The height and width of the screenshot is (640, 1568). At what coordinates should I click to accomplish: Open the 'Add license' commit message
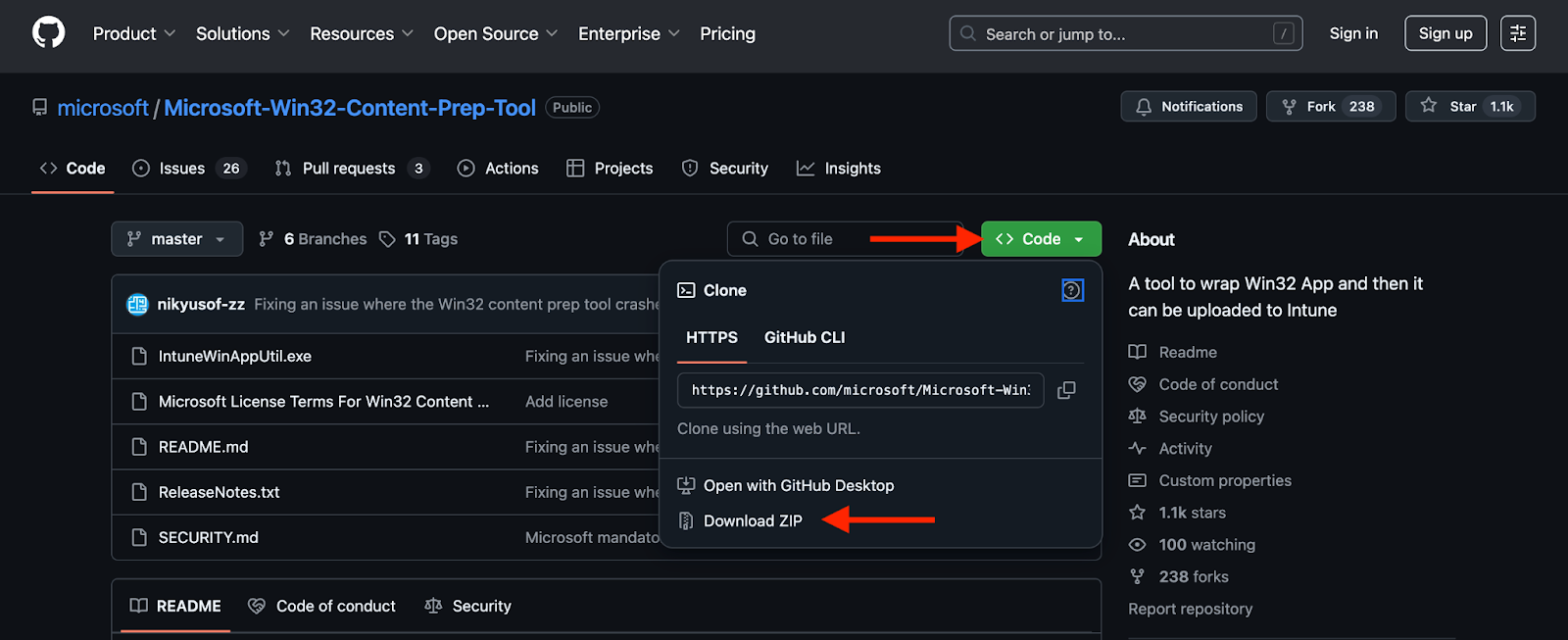(566, 402)
